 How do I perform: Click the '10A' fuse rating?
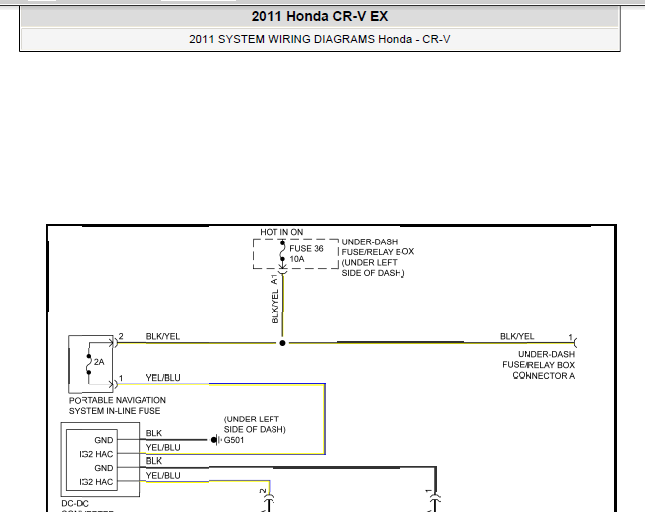tap(297, 259)
